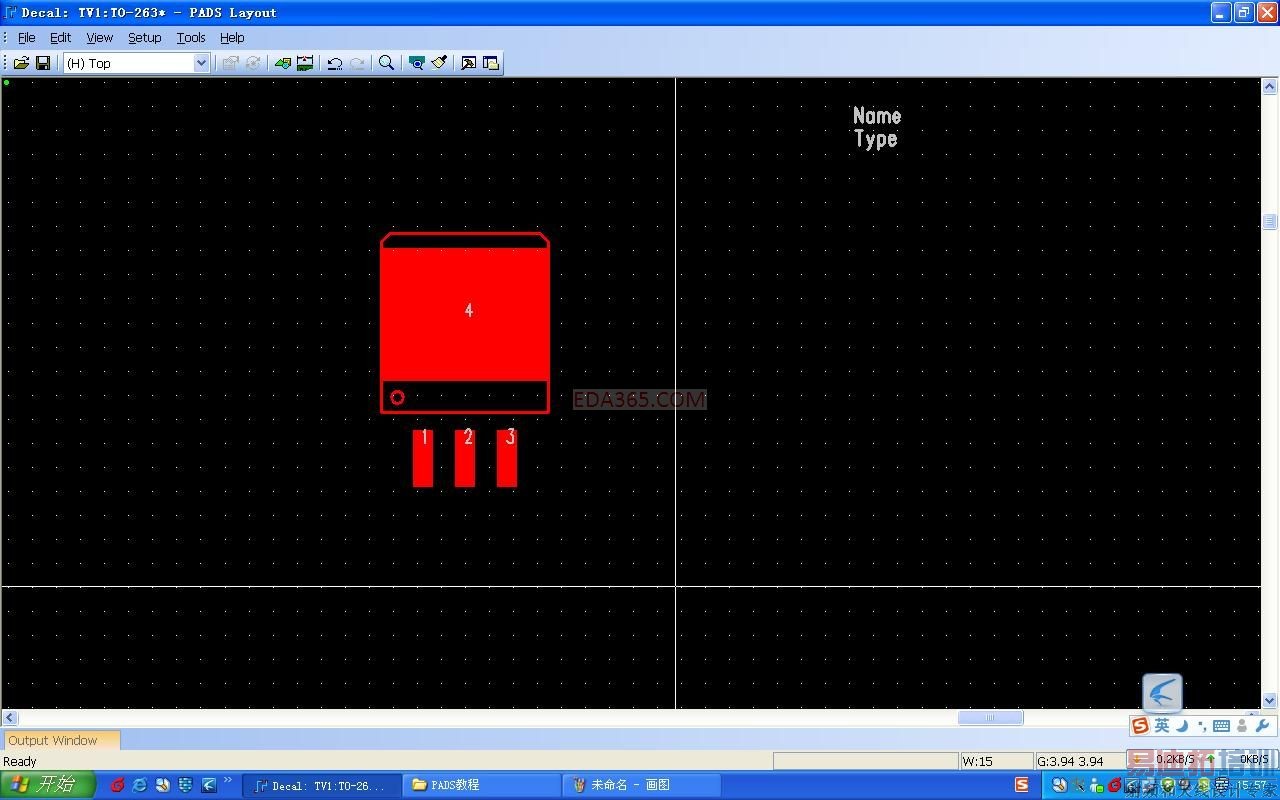Open the View menu

(x=100, y=38)
